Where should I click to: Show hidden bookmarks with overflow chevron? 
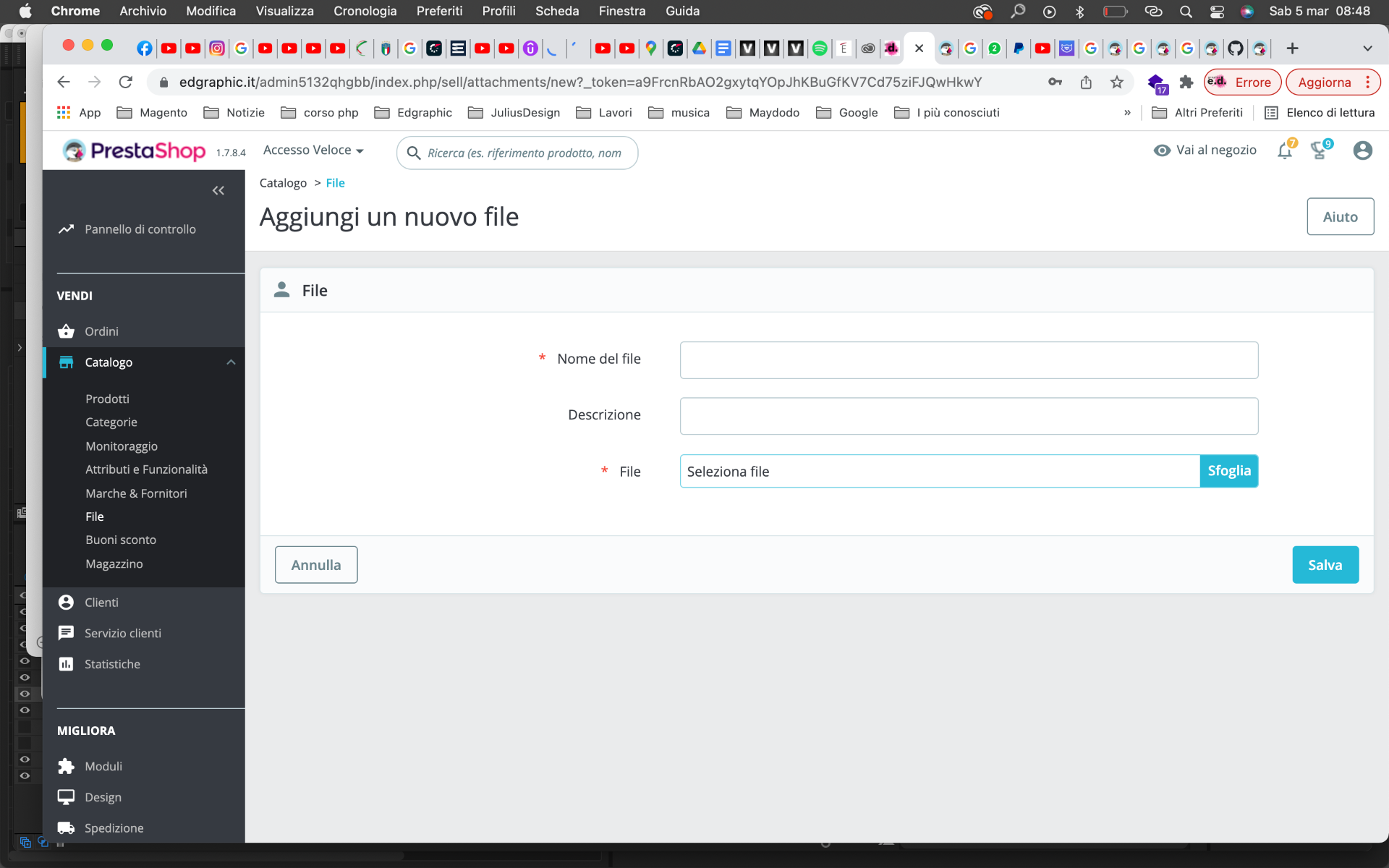point(1127,113)
